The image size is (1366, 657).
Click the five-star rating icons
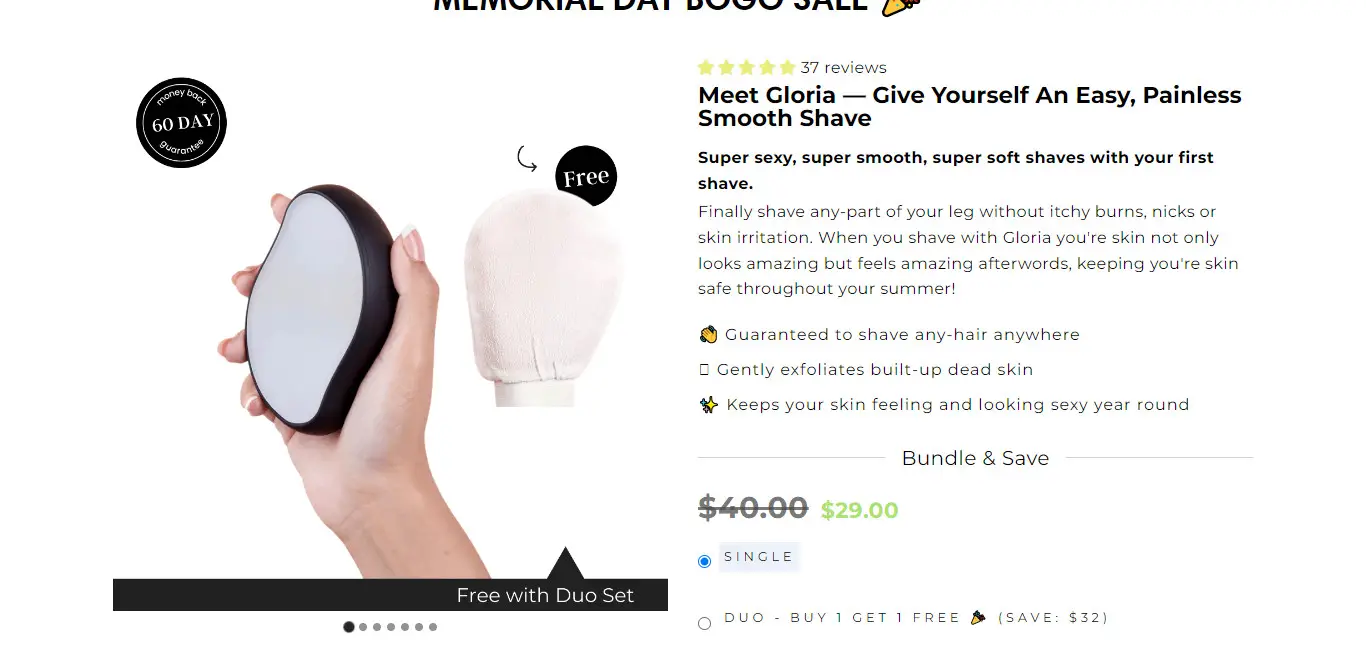point(747,68)
